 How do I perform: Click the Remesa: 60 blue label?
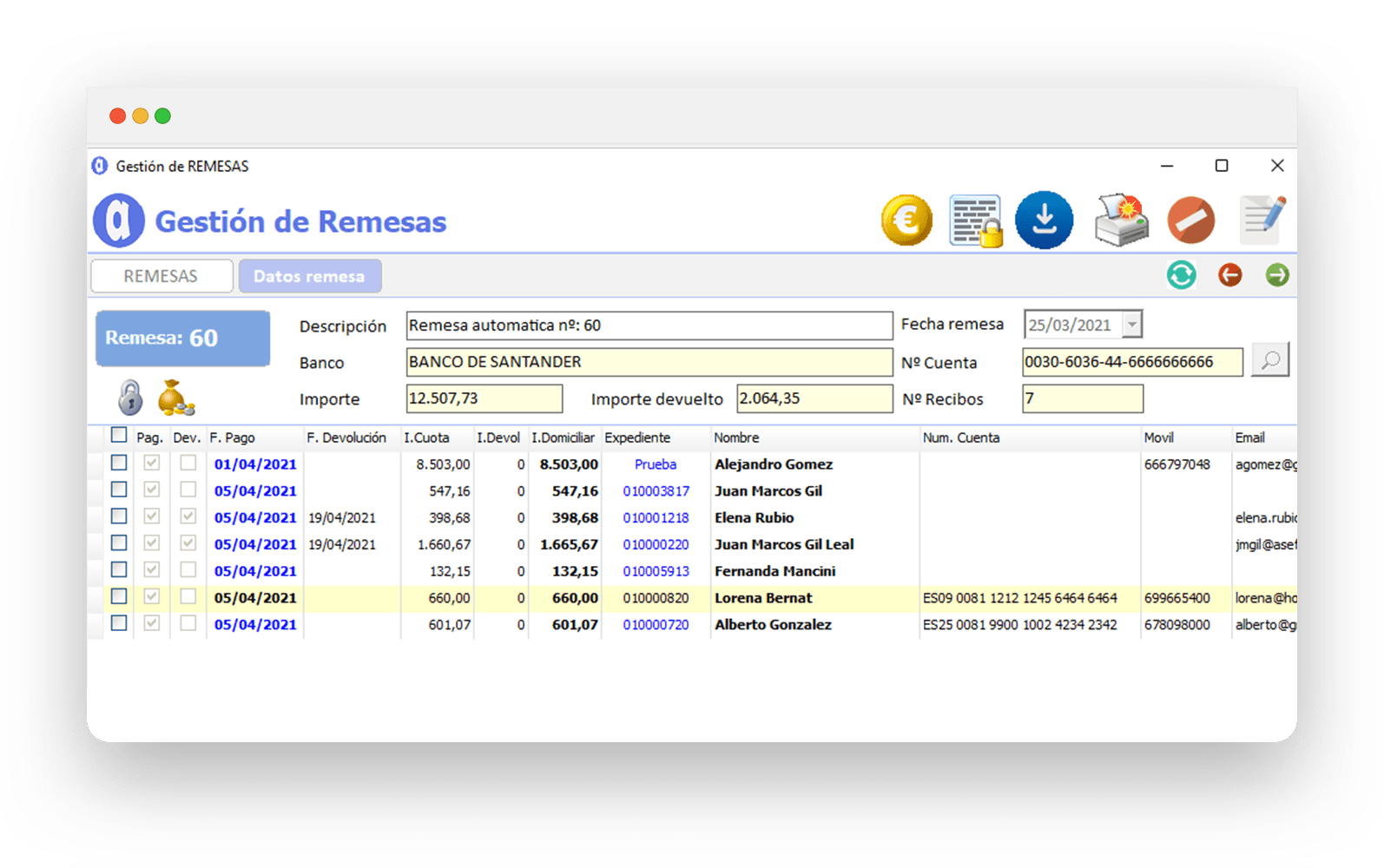[182, 338]
